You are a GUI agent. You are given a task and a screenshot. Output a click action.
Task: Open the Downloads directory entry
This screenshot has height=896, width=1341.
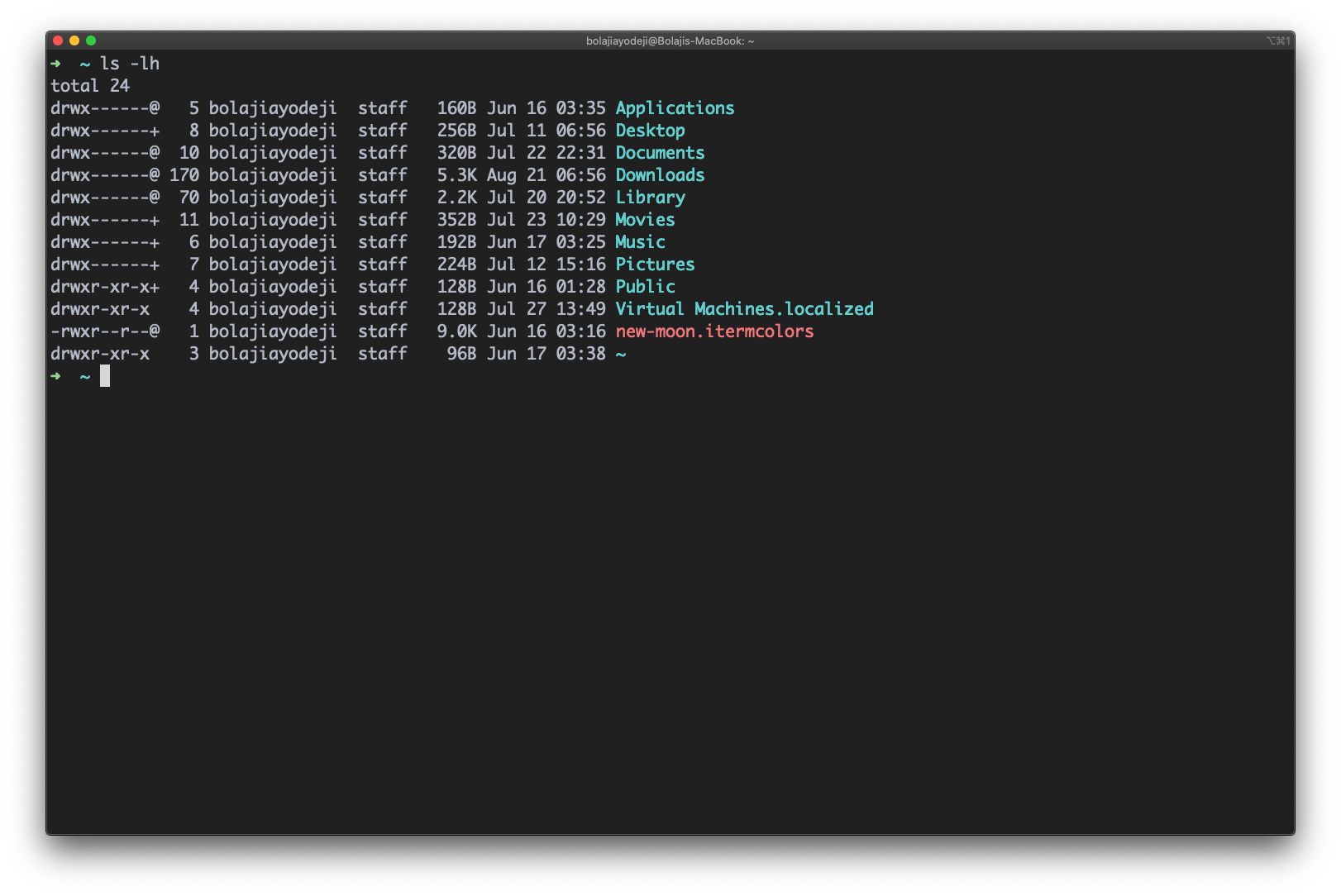(x=660, y=175)
